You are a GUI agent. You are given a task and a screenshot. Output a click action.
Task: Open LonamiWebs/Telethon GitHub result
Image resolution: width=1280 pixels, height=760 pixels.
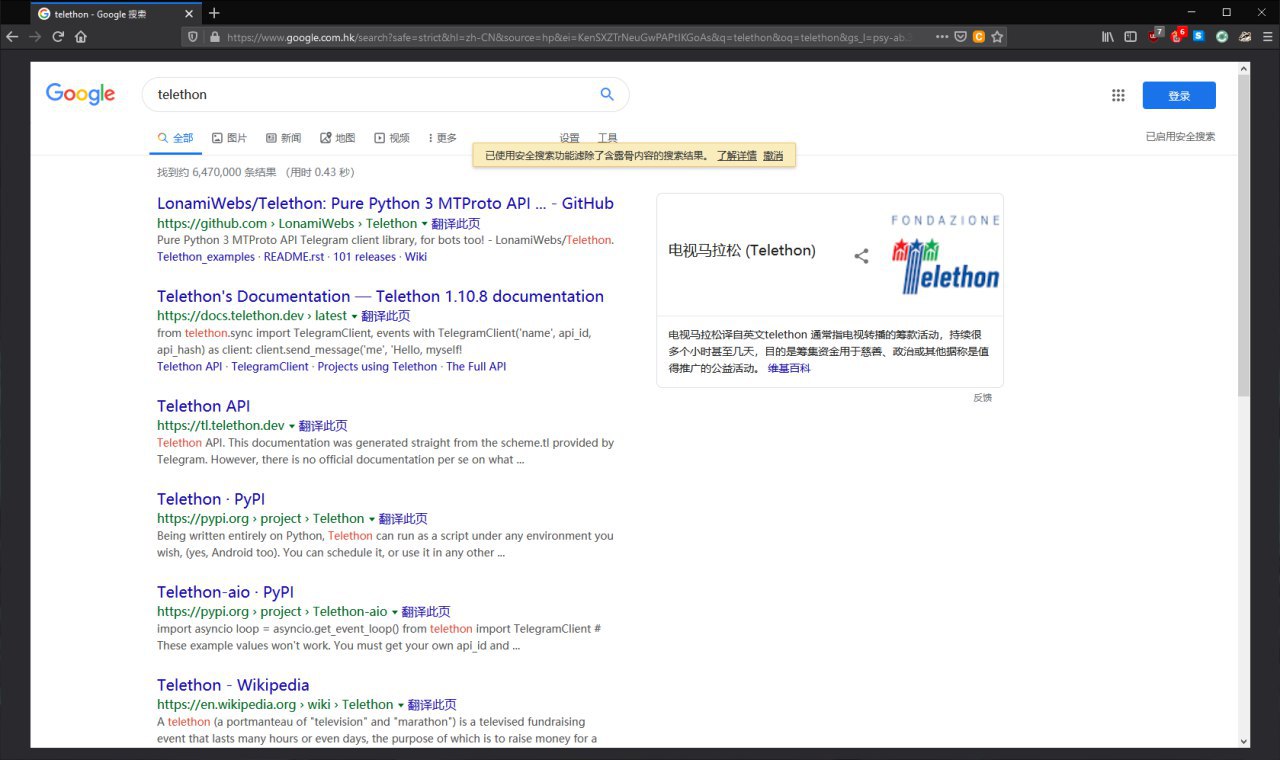[x=385, y=203]
